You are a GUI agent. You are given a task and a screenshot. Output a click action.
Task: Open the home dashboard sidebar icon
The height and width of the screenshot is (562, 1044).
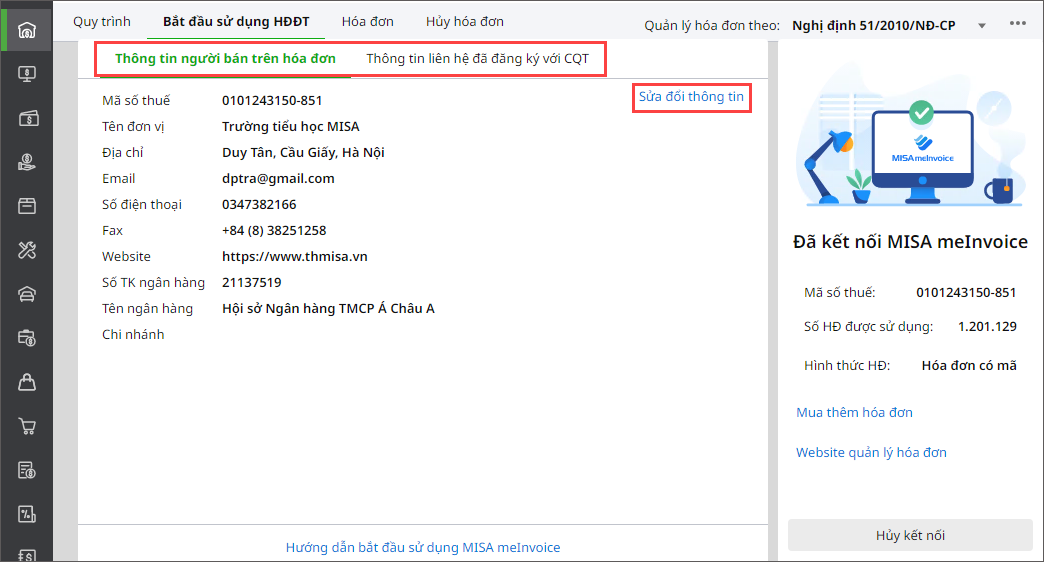(27, 31)
